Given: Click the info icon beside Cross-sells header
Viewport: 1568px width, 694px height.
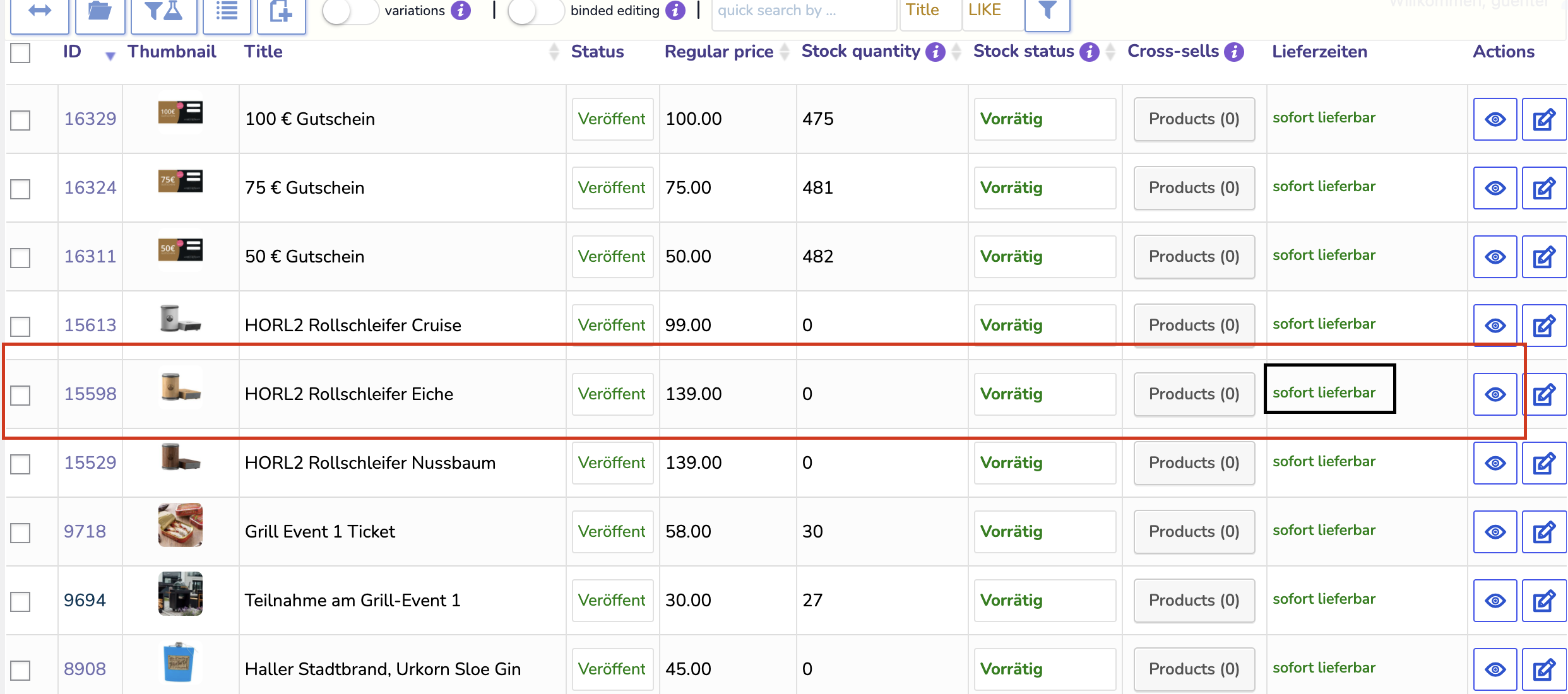Looking at the screenshot, I should click(1233, 52).
